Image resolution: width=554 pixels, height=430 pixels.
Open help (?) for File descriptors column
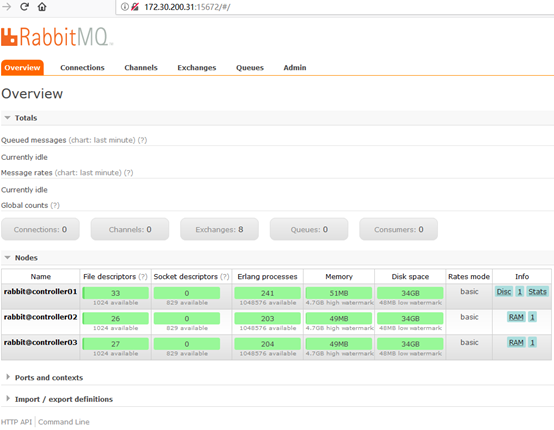coord(143,277)
